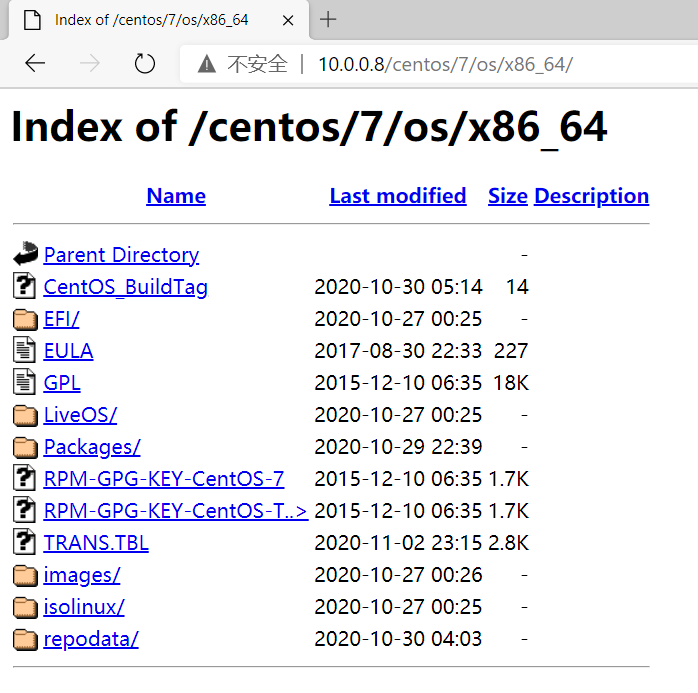Click the unknown-file icon beside TRANS.TBL
698x693 pixels.
(x=24, y=542)
